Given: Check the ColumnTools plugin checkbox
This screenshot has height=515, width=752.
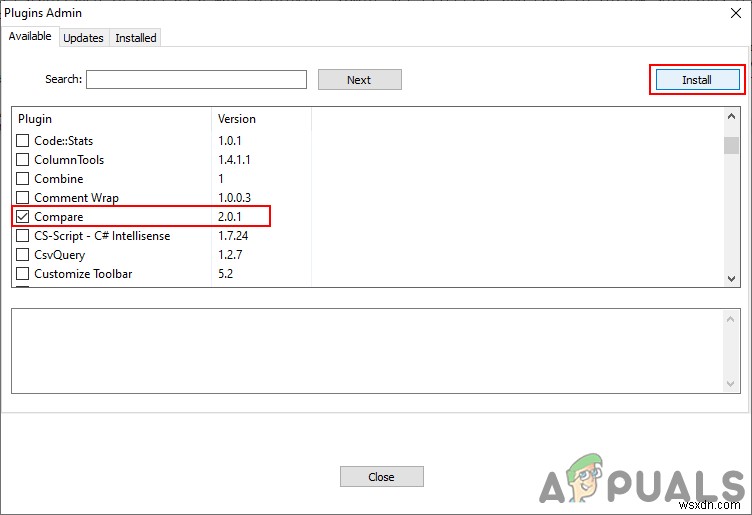Looking at the screenshot, I should pos(23,160).
